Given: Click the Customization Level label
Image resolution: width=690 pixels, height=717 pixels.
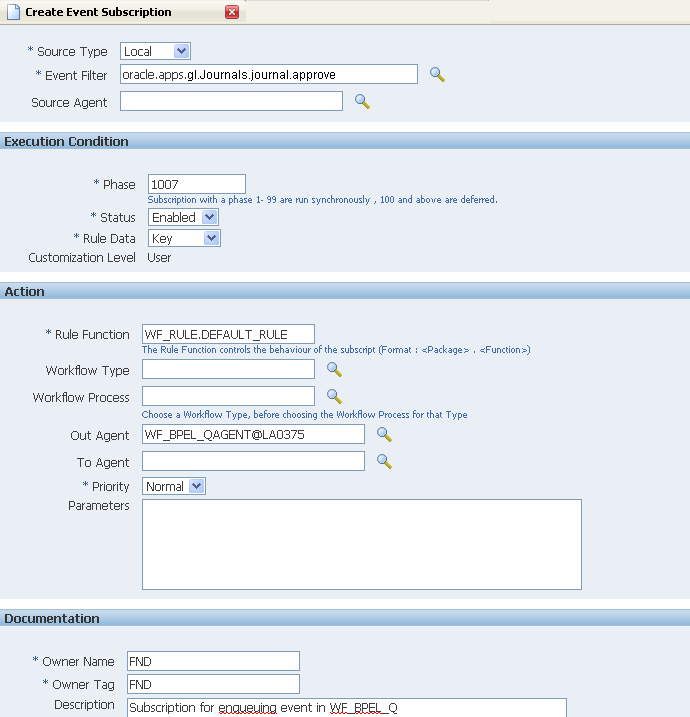Looking at the screenshot, I should (82, 258).
